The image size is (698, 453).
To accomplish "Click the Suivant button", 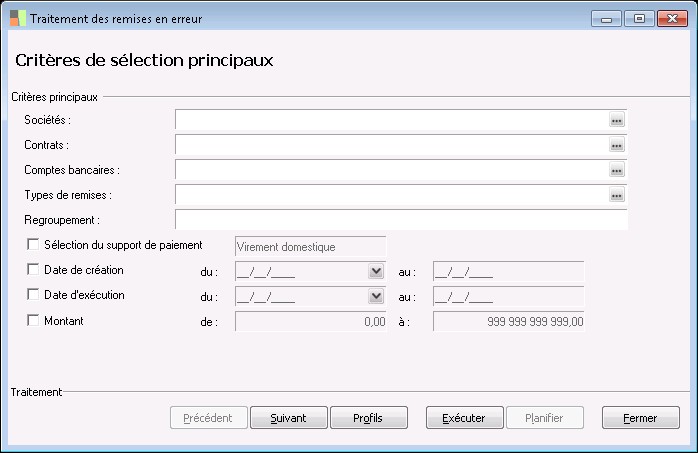I will (288, 418).
